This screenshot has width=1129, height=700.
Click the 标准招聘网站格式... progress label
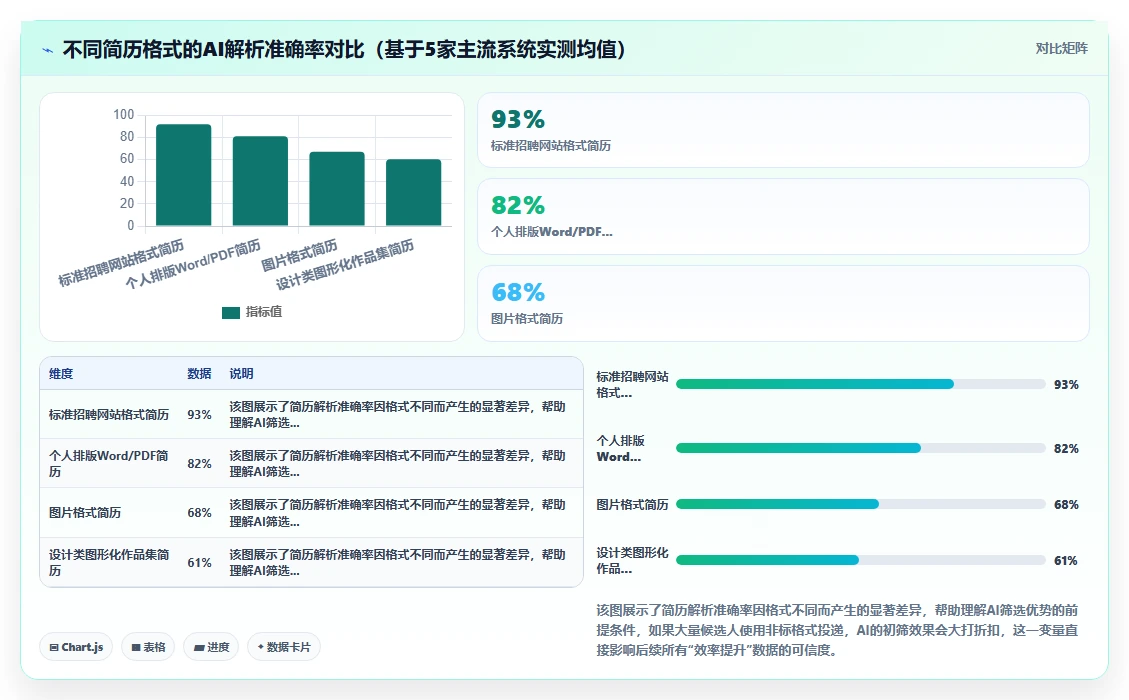pyautogui.click(x=632, y=384)
